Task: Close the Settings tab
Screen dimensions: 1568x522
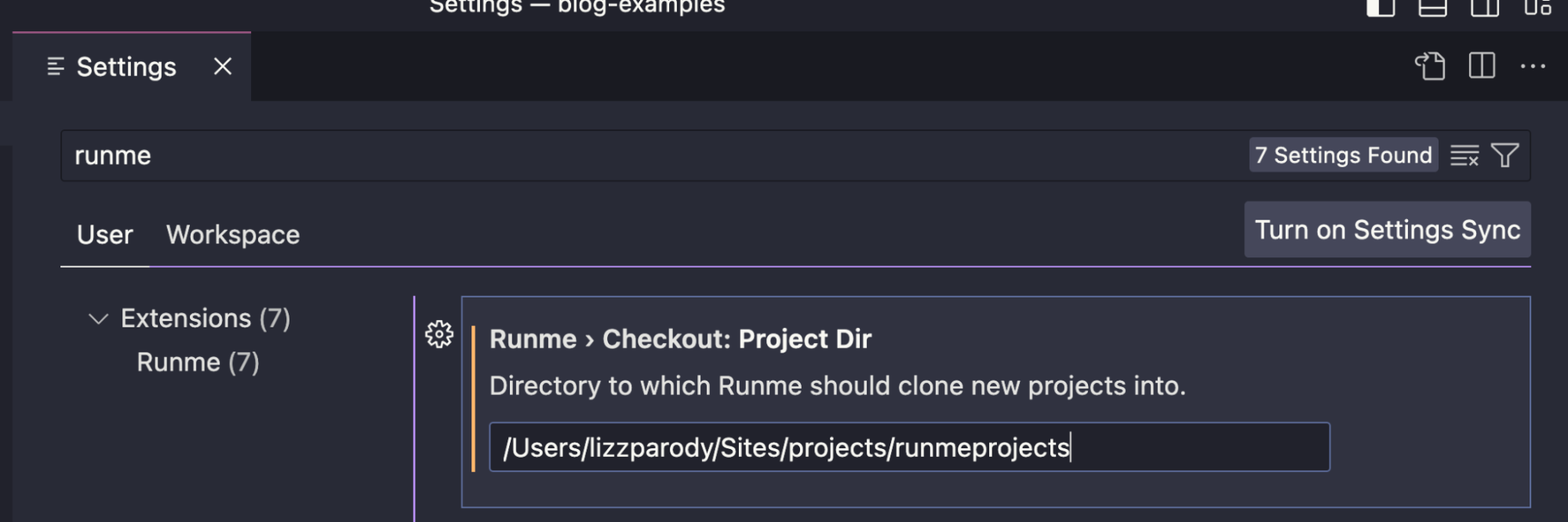Action: (x=222, y=67)
